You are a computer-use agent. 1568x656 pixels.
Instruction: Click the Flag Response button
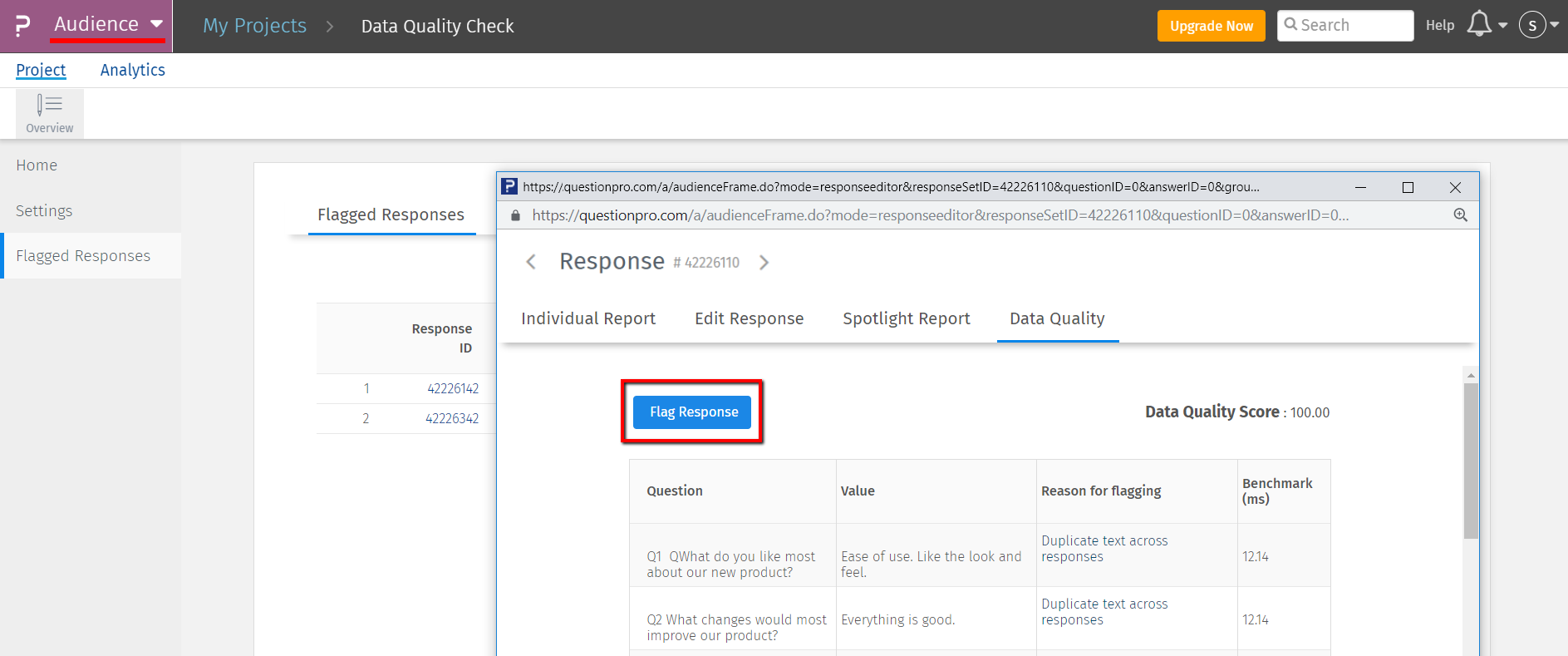(692, 412)
